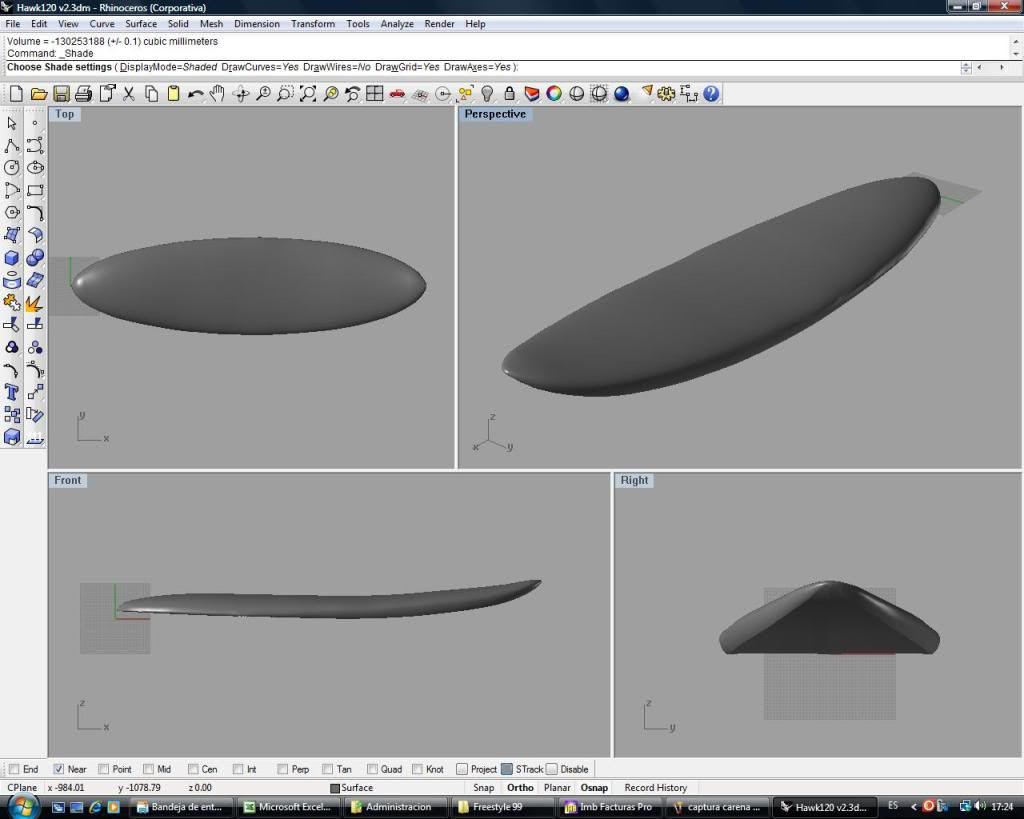Click the Top viewport title
The height and width of the screenshot is (819, 1024).
pos(65,114)
